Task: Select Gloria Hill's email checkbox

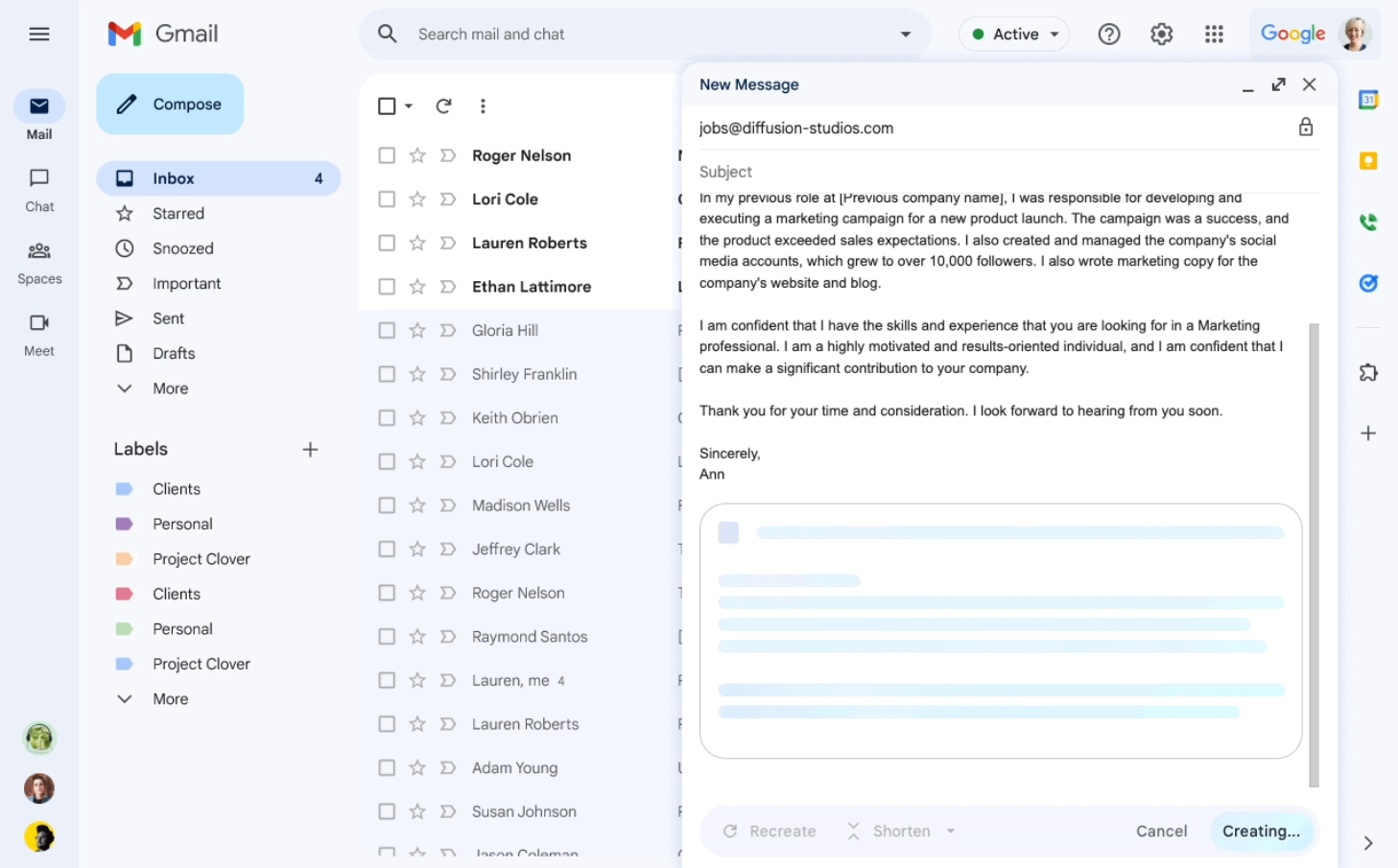Action: pos(387,330)
